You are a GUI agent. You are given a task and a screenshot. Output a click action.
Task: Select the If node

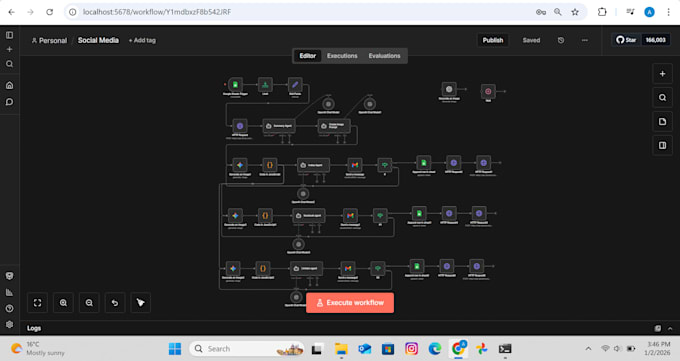(384, 165)
